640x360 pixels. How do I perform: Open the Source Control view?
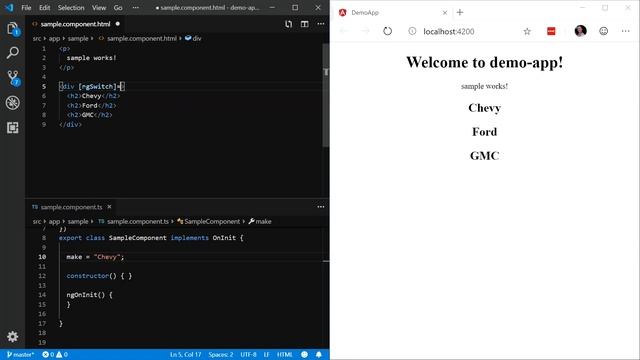pyautogui.click(x=13, y=78)
